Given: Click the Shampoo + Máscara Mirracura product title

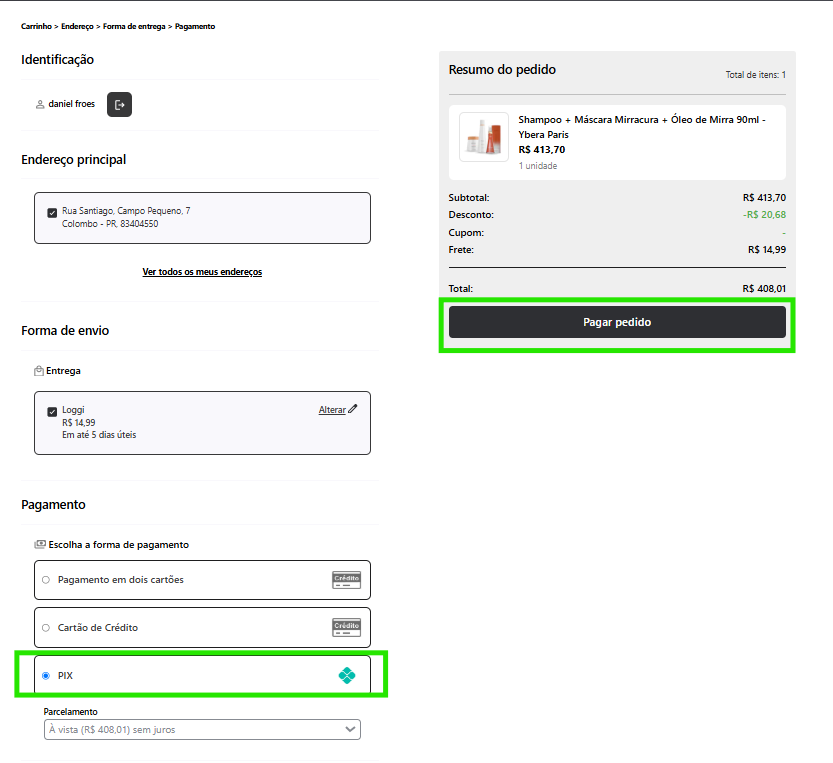Looking at the screenshot, I should [x=642, y=127].
